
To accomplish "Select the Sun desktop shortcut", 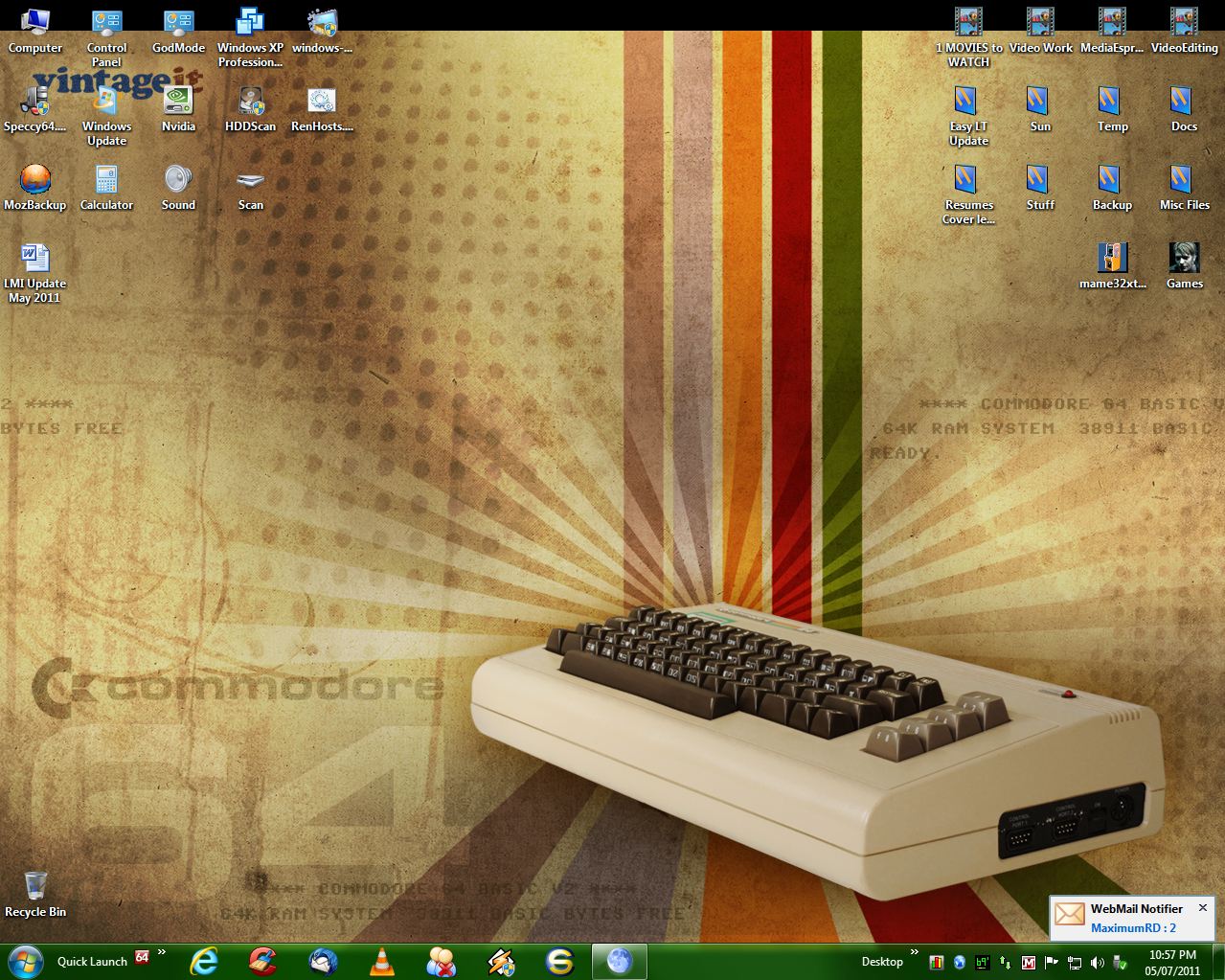I will click(1040, 110).
